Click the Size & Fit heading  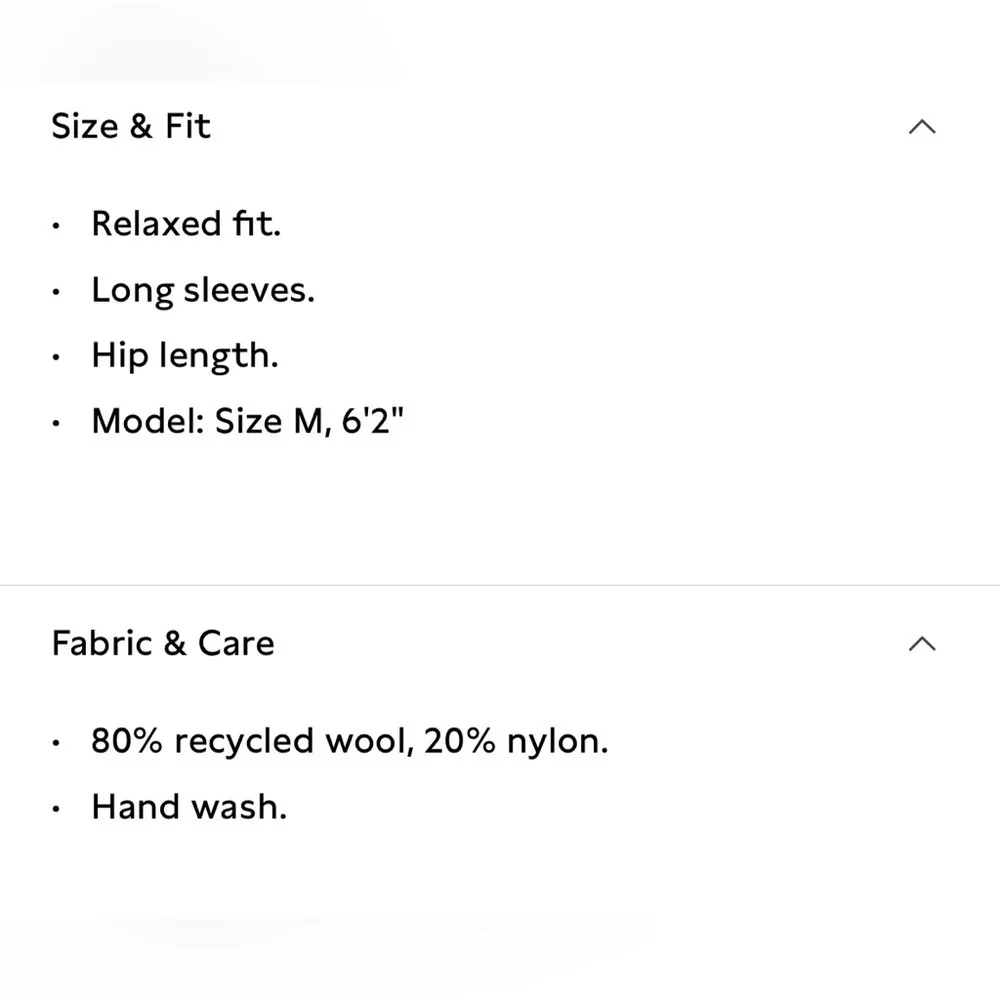click(131, 126)
